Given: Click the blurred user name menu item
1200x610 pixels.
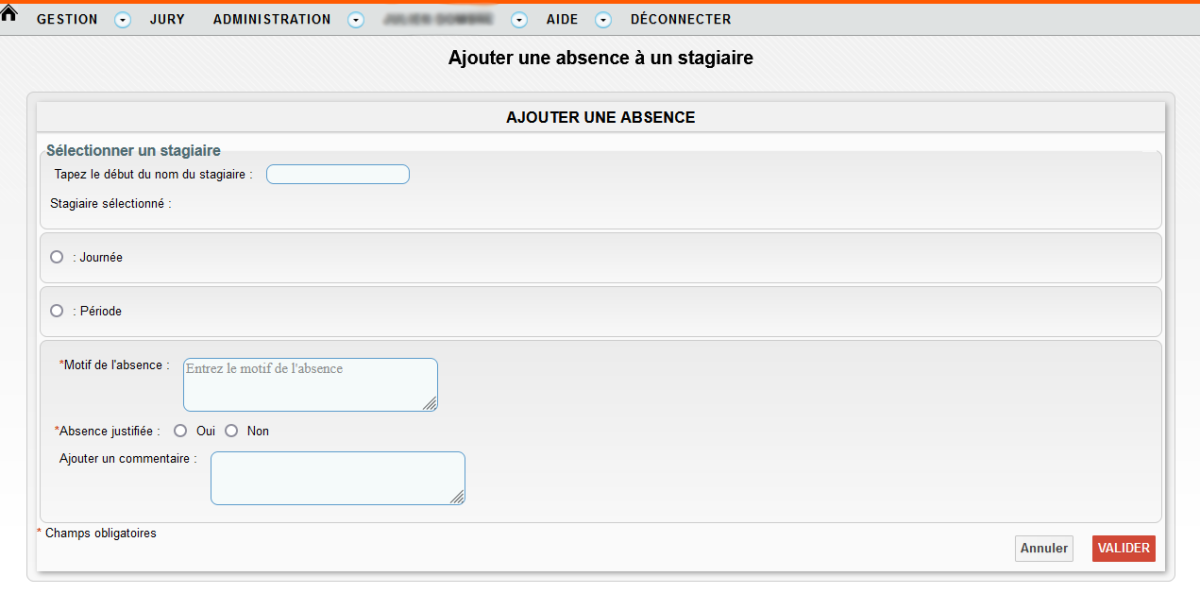Looking at the screenshot, I should pos(438,20).
